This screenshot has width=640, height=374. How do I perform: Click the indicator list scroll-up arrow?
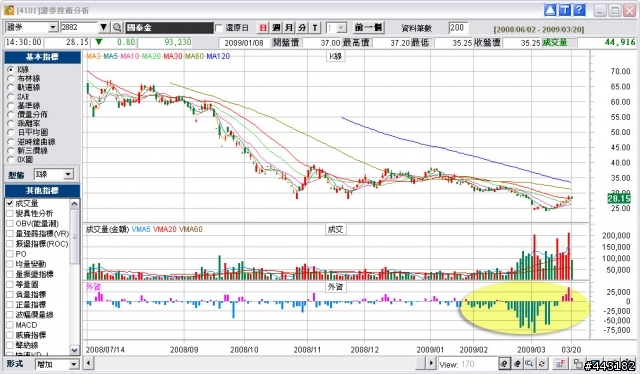(74, 203)
